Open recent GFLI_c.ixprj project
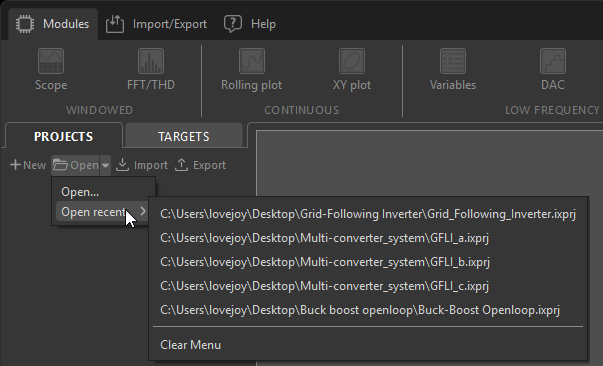Viewport: 603px width, 366px height. (368, 286)
